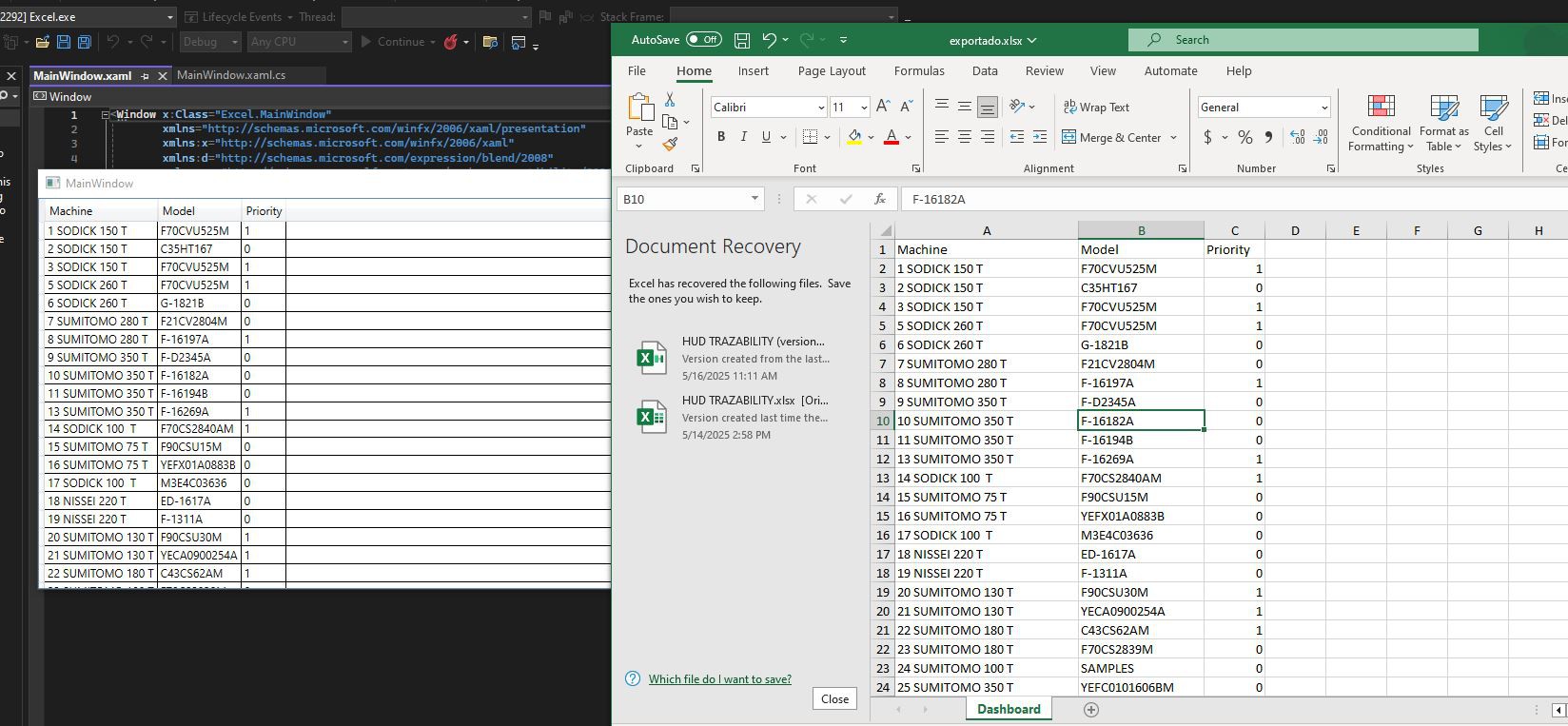The image size is (1568, 726).
Task: Switch to MainWindow.xaml.cs editor tab
Action: tap(230, 75)
